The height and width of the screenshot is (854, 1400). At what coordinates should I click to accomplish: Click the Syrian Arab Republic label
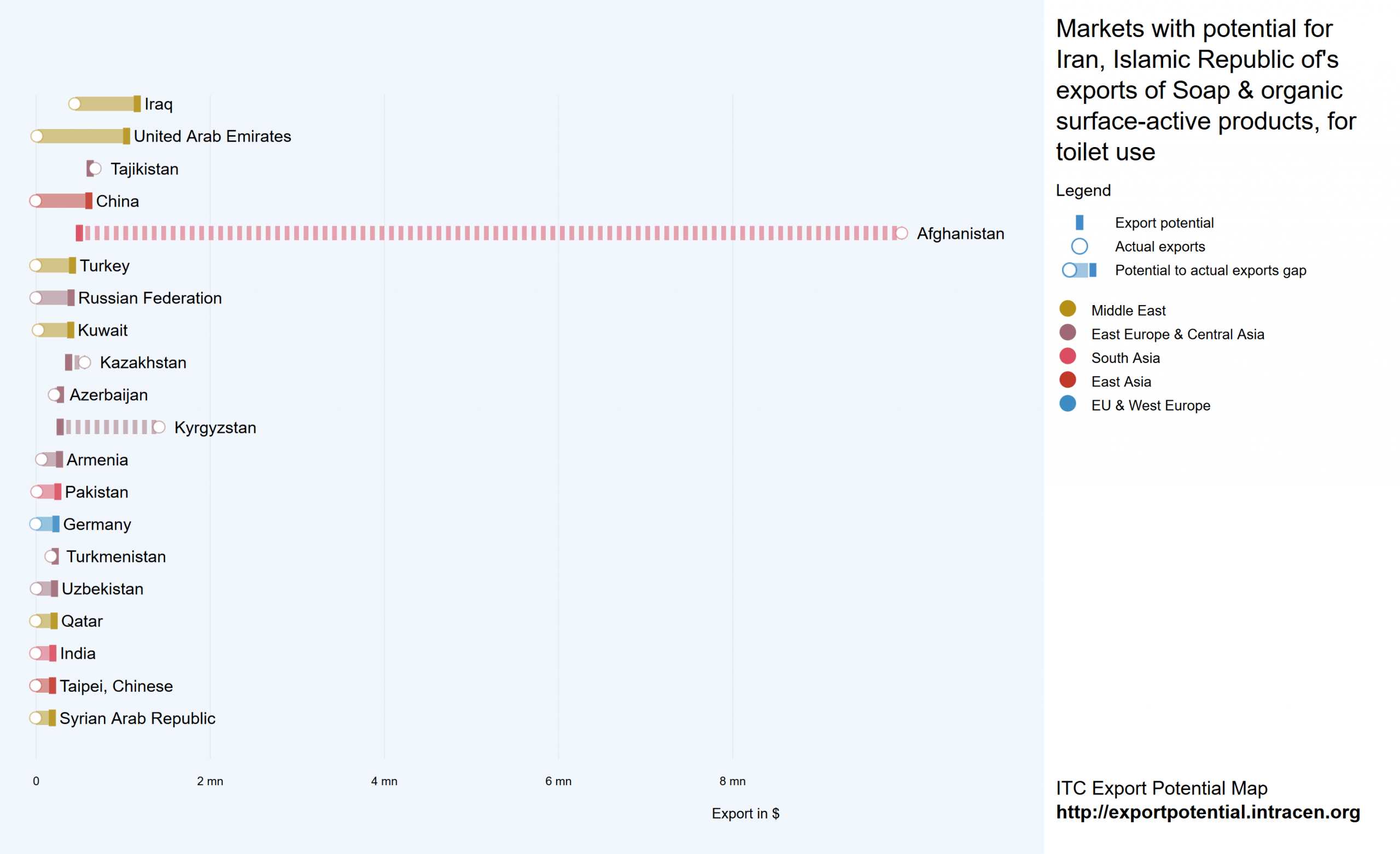coord(137,718)
